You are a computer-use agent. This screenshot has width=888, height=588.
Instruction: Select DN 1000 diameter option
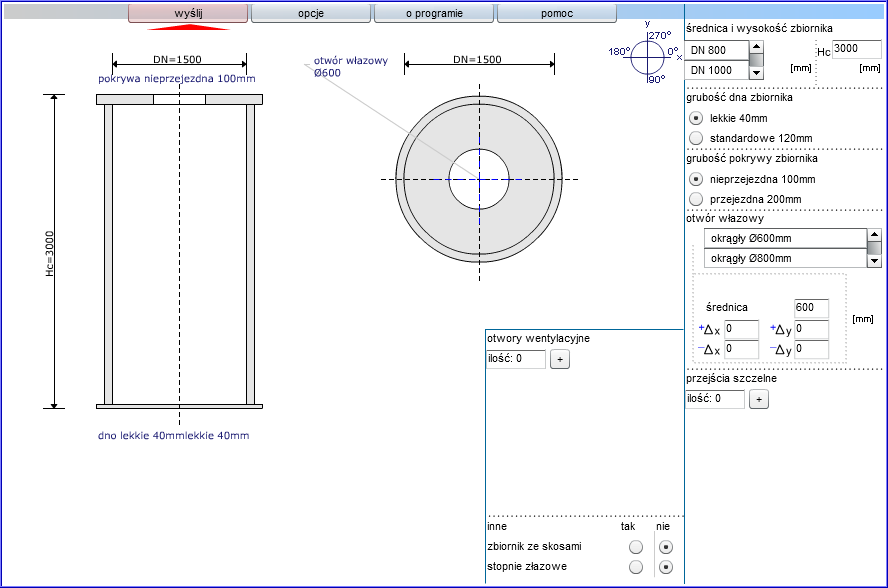pos(716,70)
